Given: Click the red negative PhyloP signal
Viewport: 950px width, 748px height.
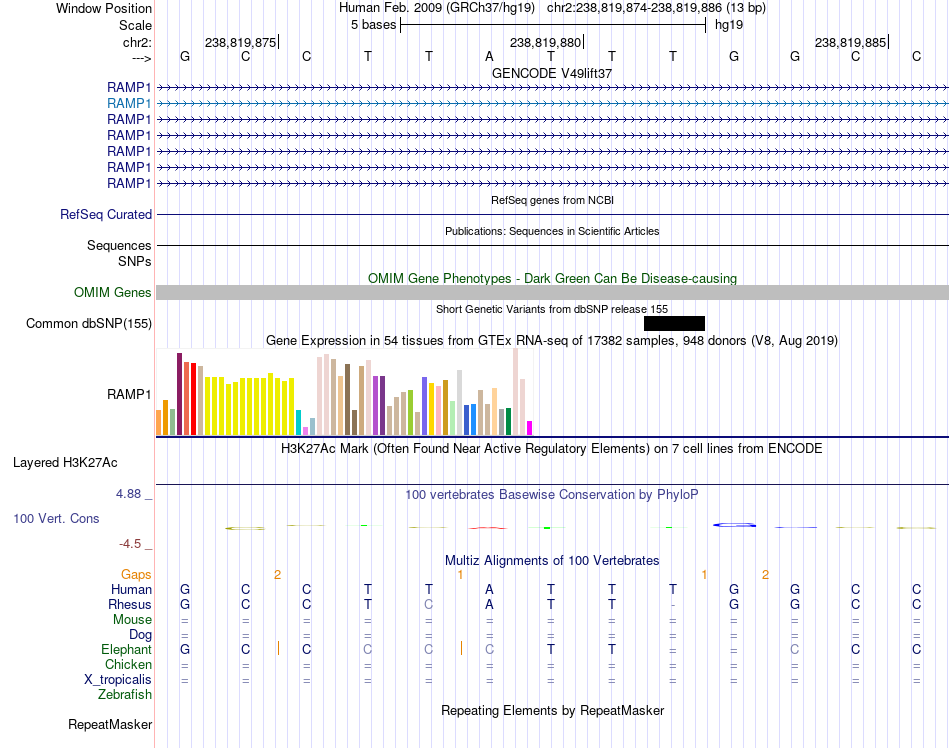Looking at the screenshot, I should pyautogui.click(x=488, y=528).
